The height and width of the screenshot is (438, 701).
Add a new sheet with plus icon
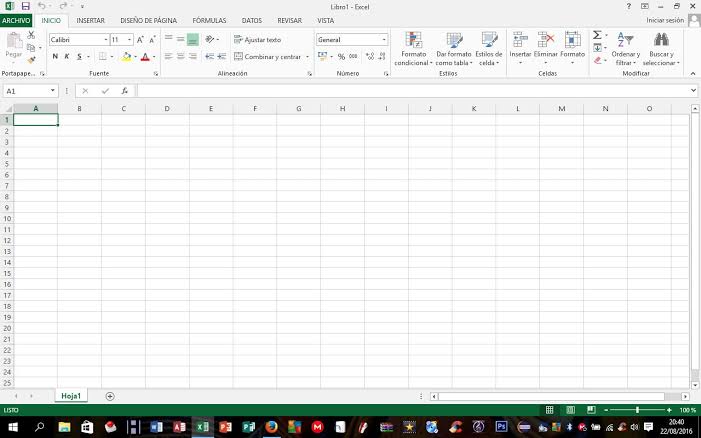pos(110,396)
